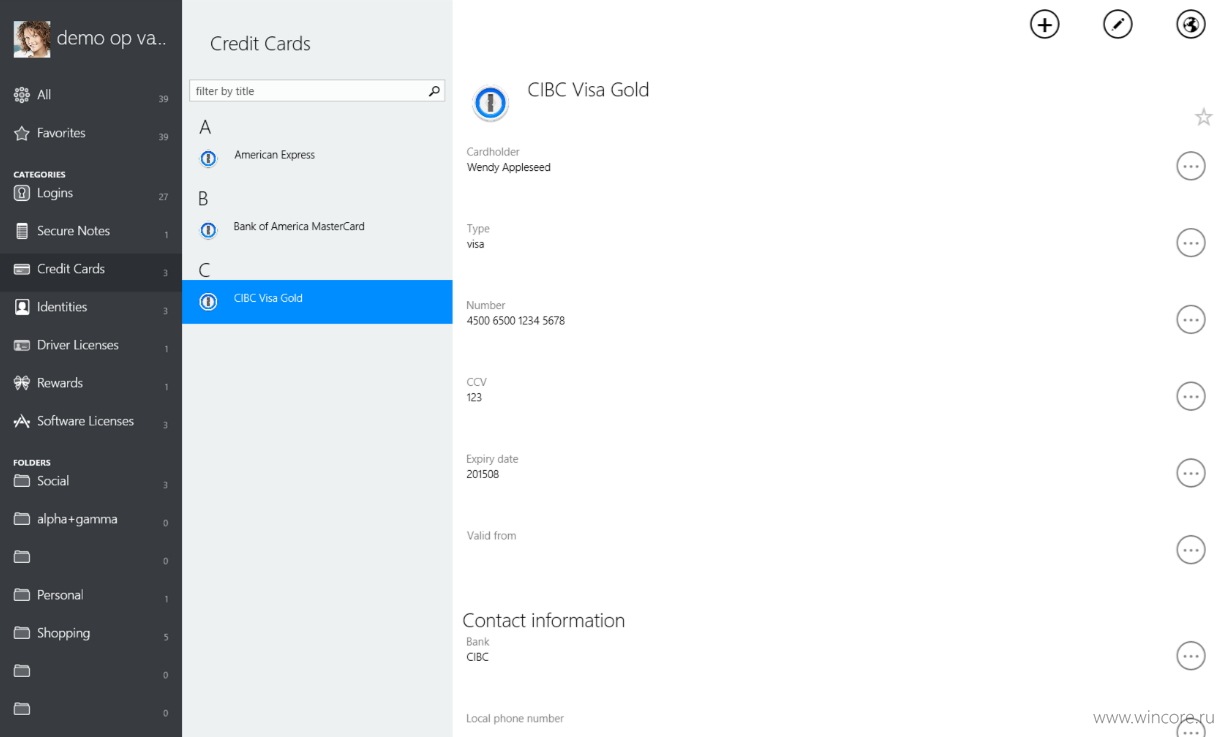Click the 1Password icon beside the CIBC Visa Gold title
The width and height of the screenshot is (1227, 737).
pyautogui.click(x=490, y=102)
